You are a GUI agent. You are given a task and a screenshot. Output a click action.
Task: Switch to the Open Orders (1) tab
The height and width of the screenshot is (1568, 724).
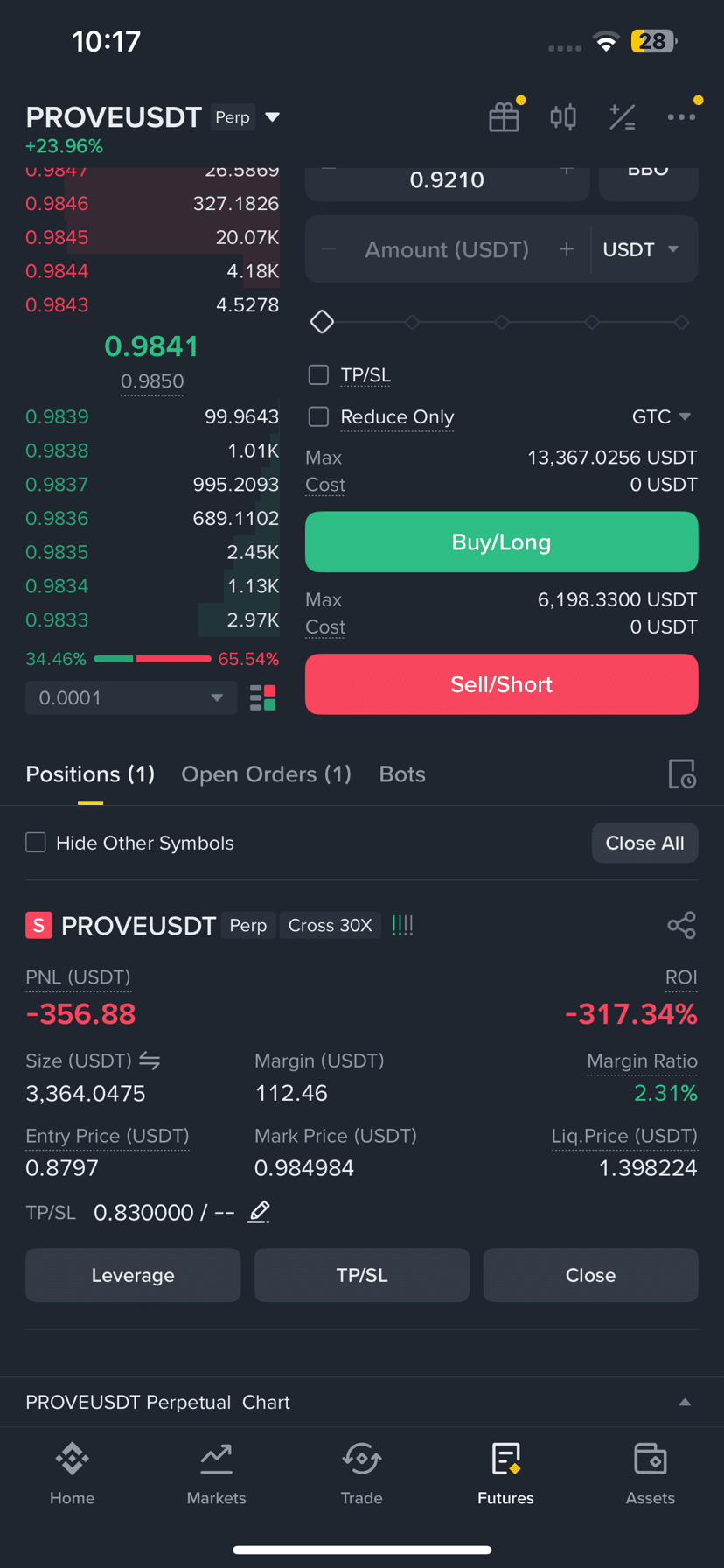[266, 774]
